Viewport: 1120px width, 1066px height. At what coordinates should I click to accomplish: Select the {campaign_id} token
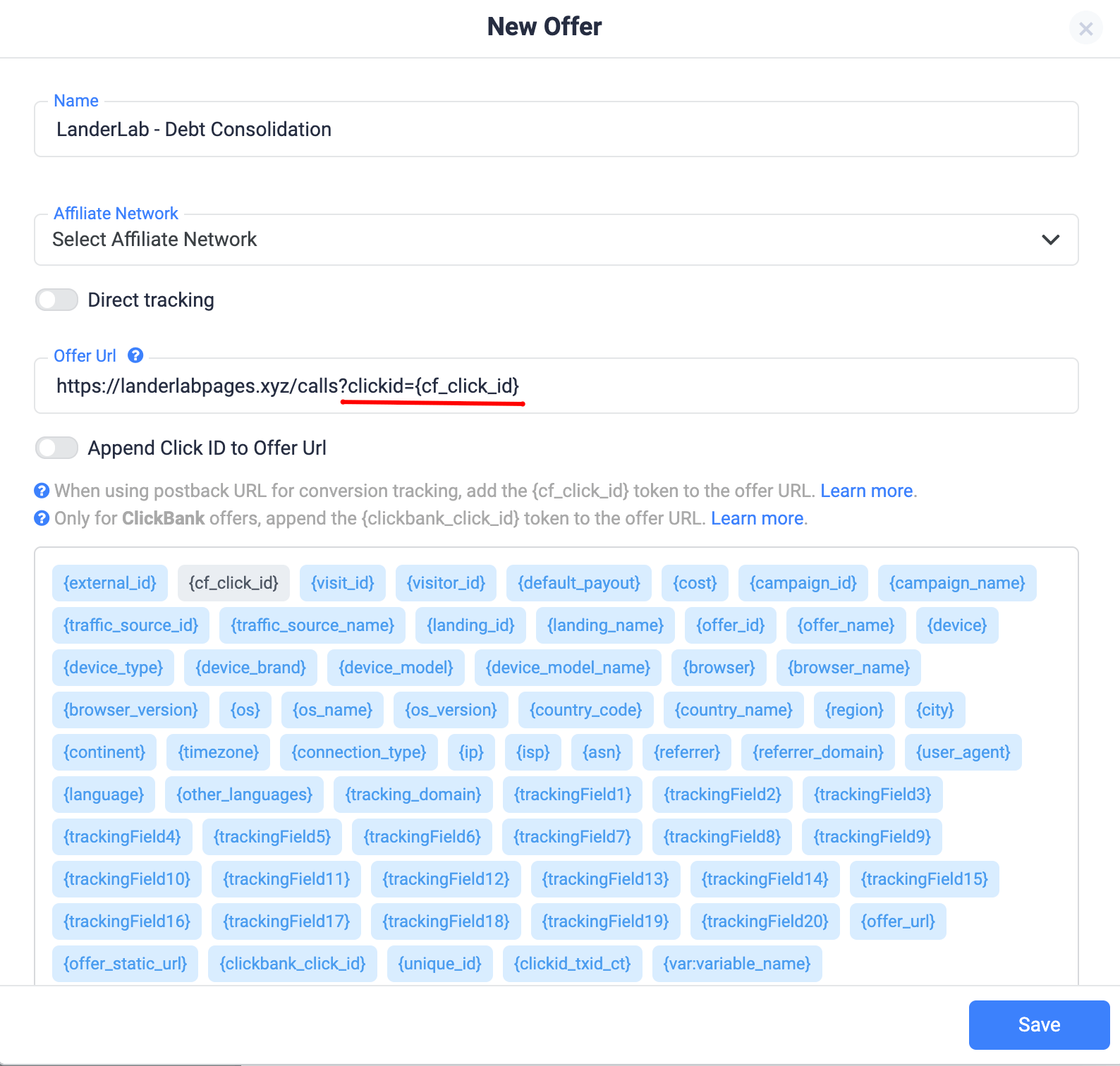coord(803,583)
